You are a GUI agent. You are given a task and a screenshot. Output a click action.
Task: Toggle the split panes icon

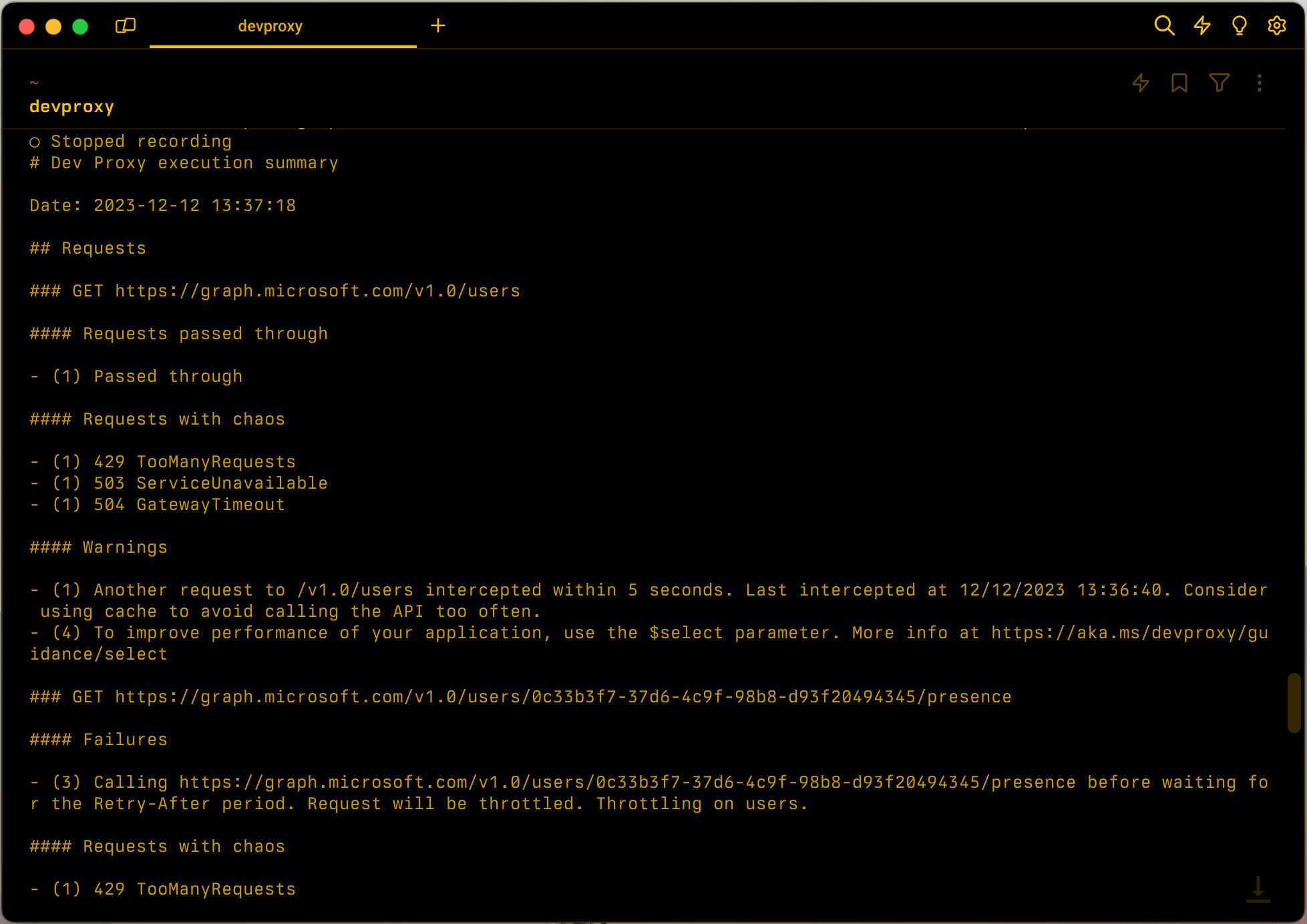pos(126,26)
